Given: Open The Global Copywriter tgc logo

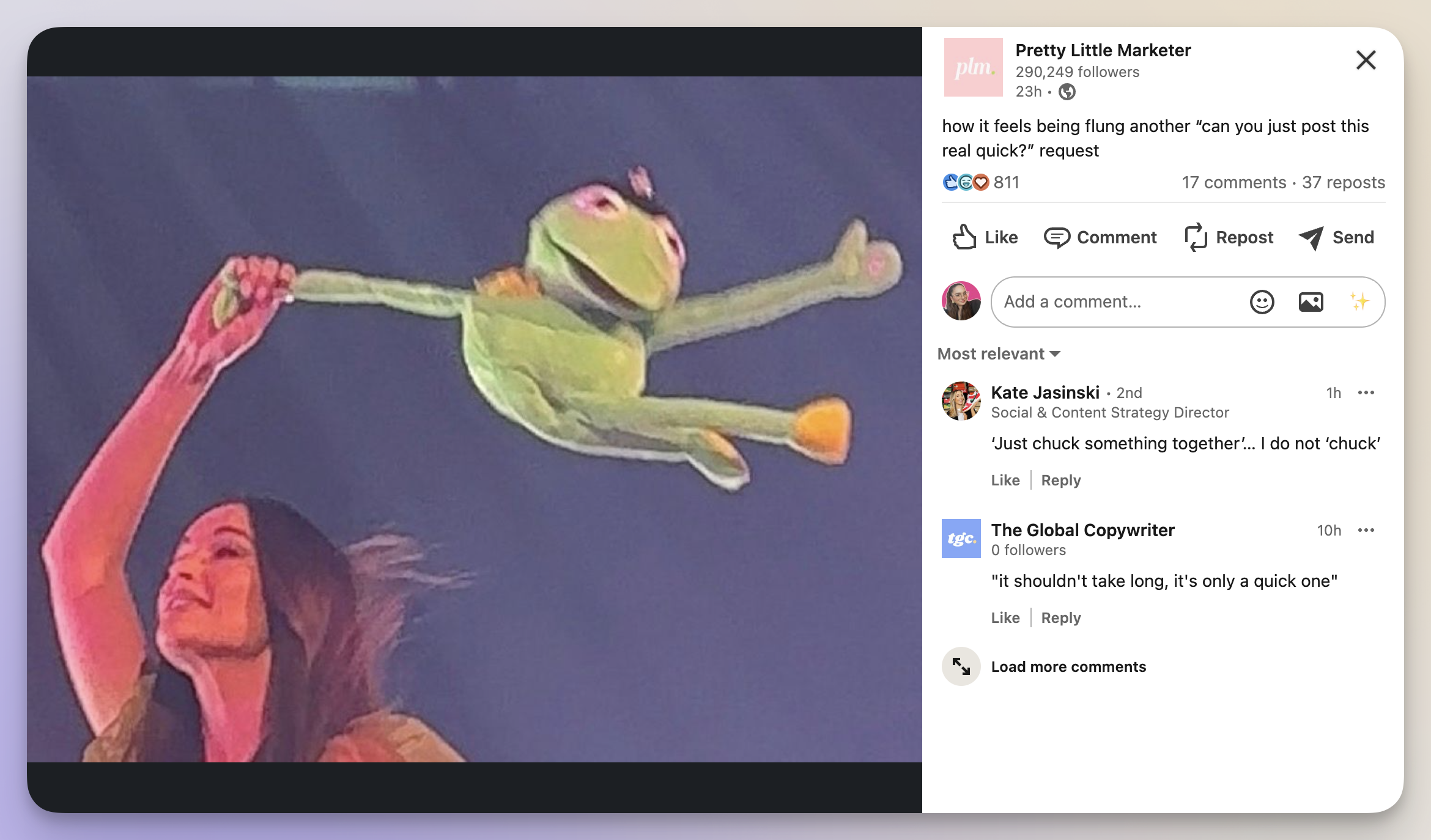Looking at the screenshot, I should [961, 539].
